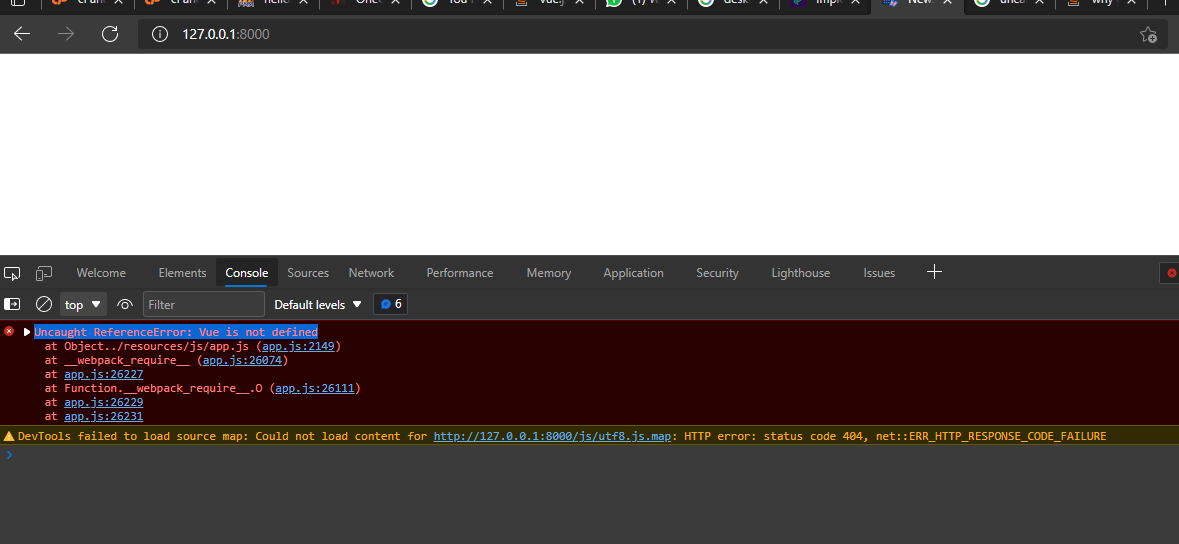
Task: Activate the inspect element picker
Action: 12,273
